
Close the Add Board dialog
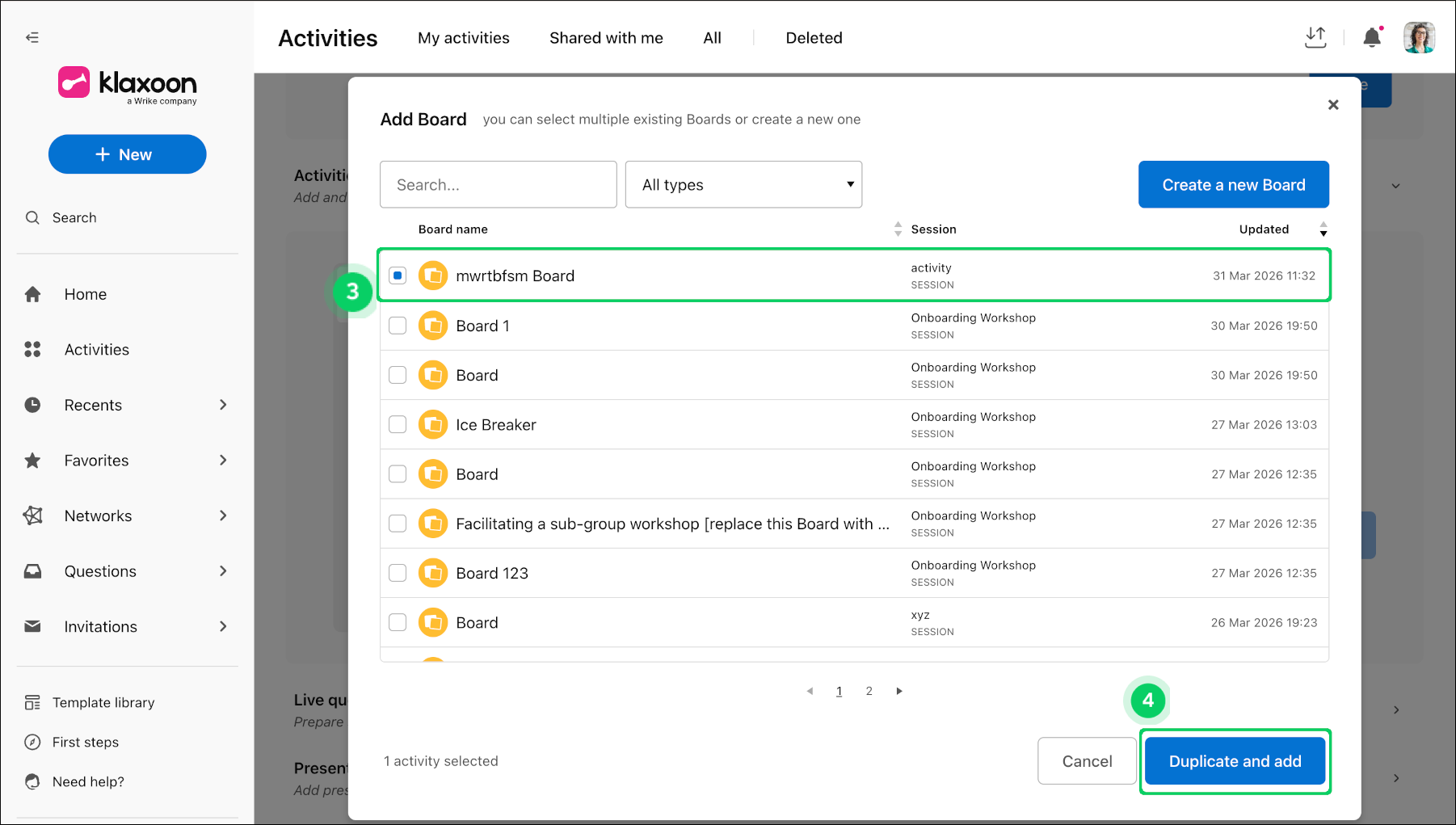(1333, 105)
